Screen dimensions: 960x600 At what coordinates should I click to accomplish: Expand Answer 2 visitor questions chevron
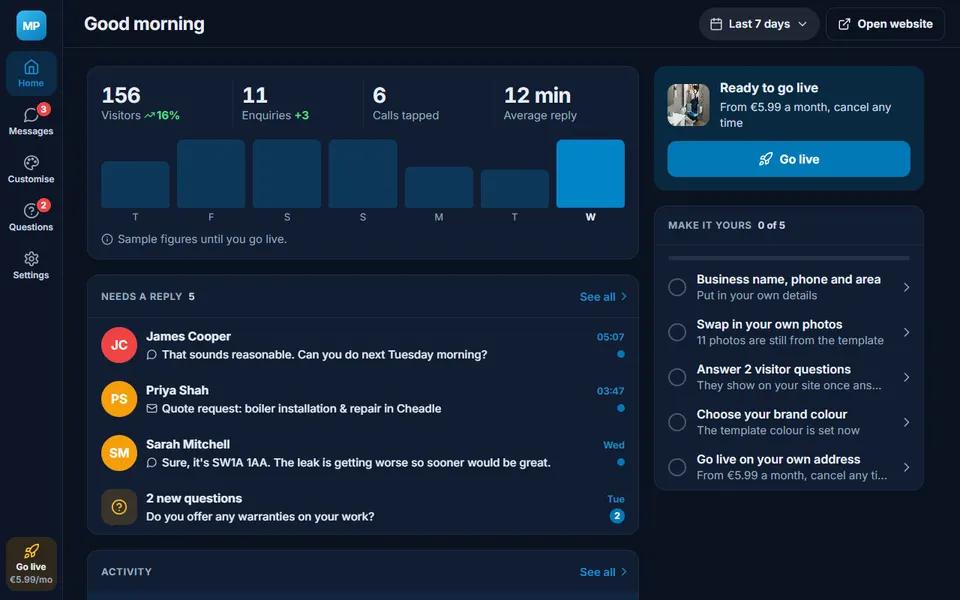(906, 377)
